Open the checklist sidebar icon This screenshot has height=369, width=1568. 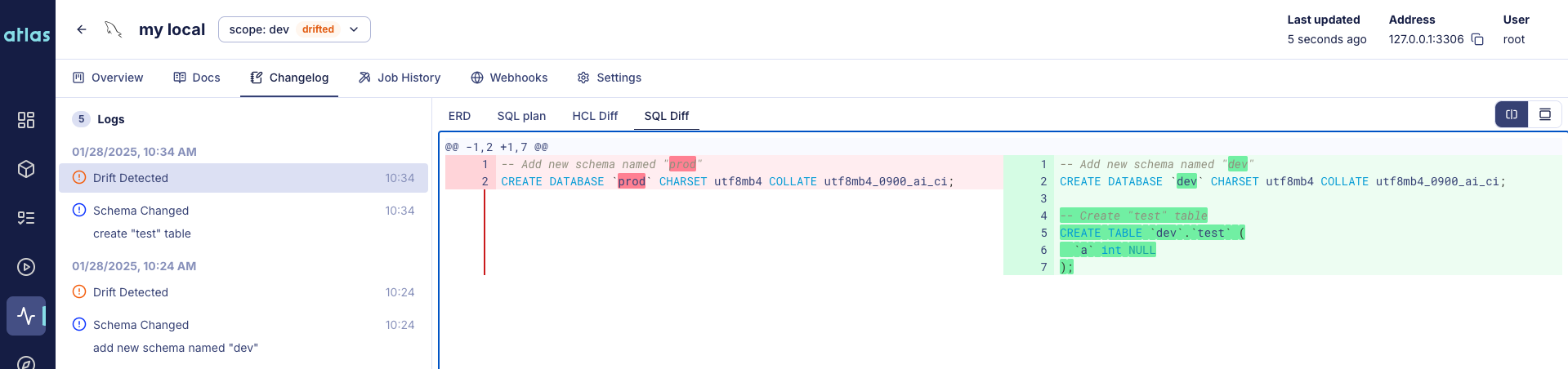coord(26,218)
